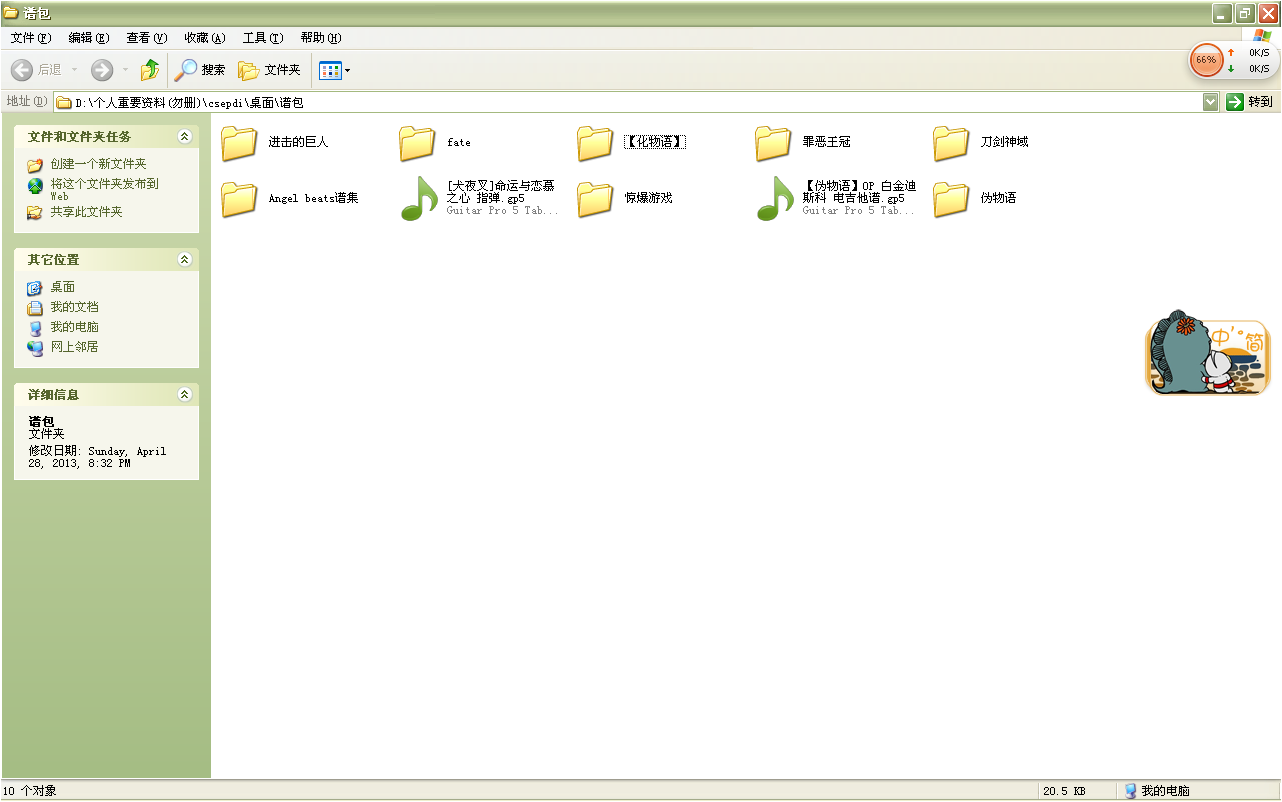Collapse the 详细信息 panel section

[x=184, y=394]
